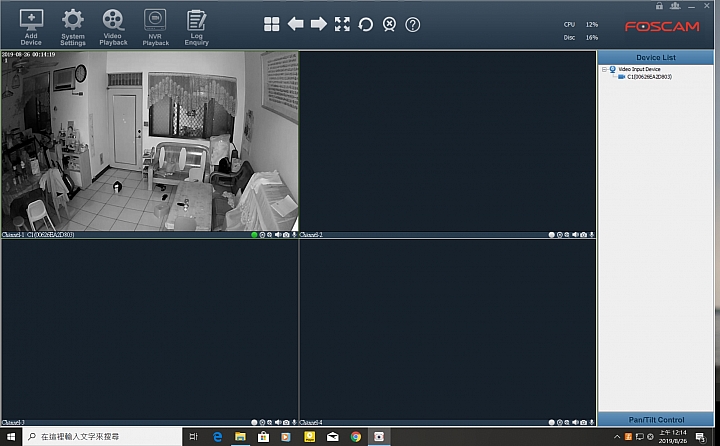Open the Add Device dialog
The height and width of the screenshot is (446, 720).
coord(31,28)
